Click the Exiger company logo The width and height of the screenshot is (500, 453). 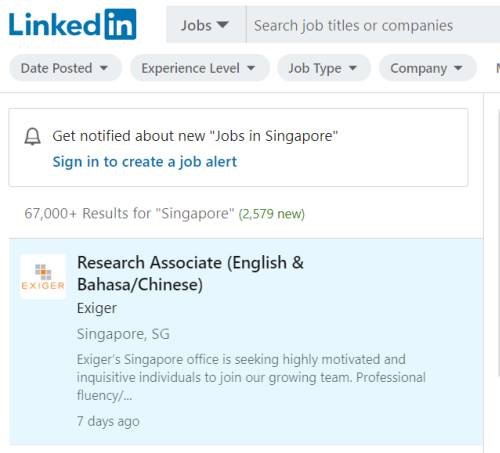[x=43, y=276]
